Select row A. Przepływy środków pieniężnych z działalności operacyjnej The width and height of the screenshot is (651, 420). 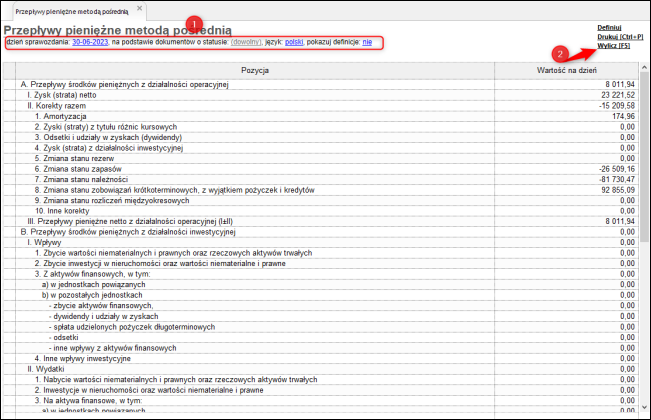(321, 85)
